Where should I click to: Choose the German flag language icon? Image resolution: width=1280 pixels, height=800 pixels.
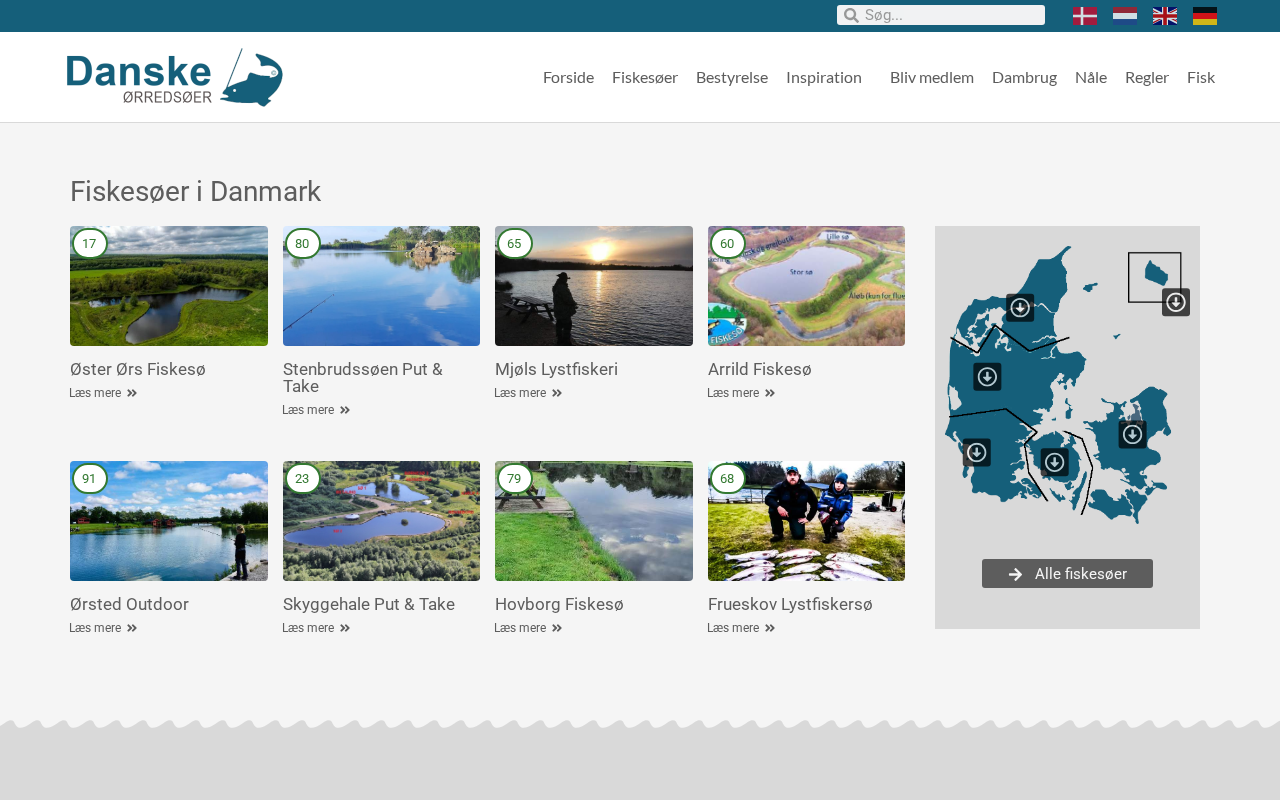[x=1205, y=16]
